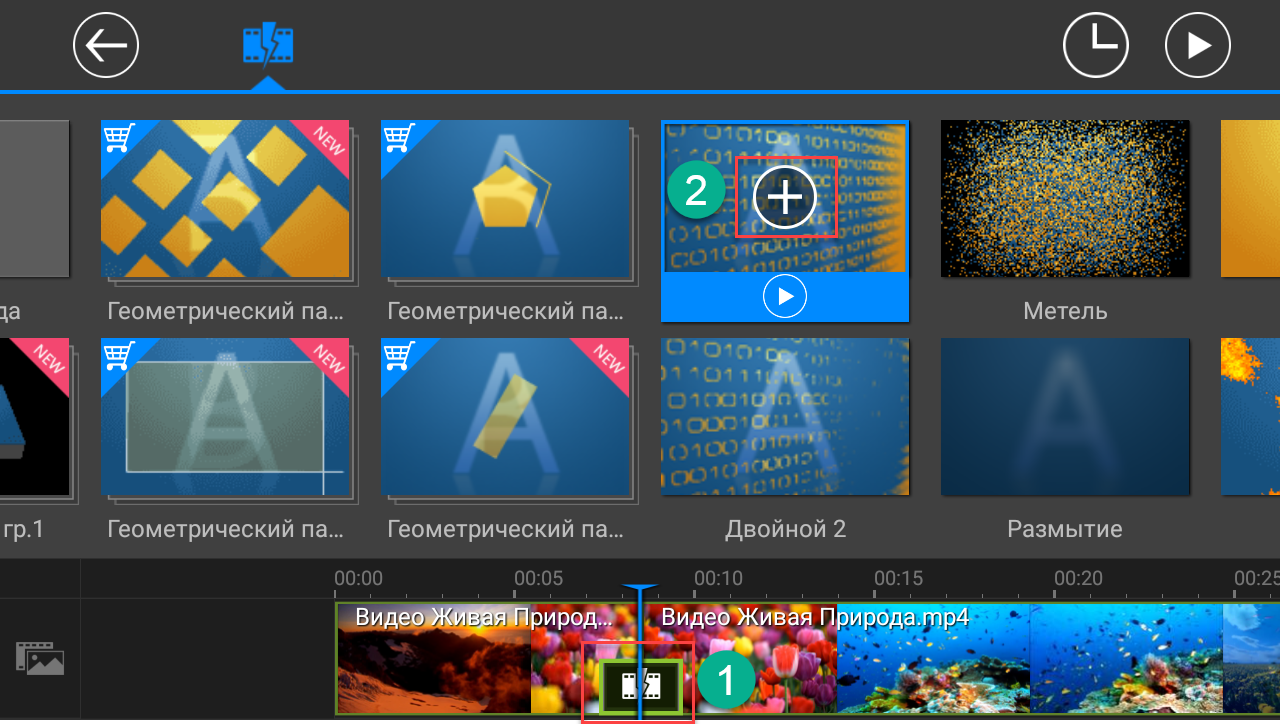The height and width of the screenshot is (724, 1280).
Task: Pick the geometric transition with yellow diamonds
Action: point(225,200)
